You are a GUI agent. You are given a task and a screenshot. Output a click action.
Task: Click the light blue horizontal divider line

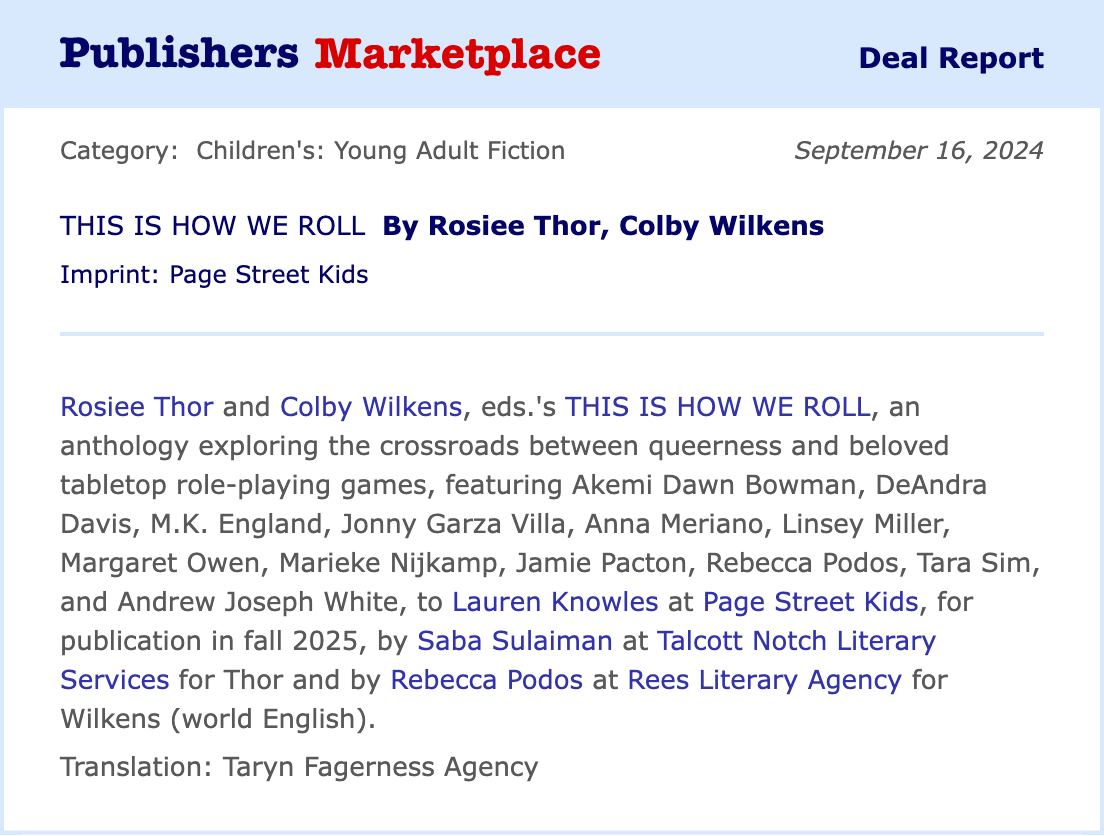tap(551, 332)
